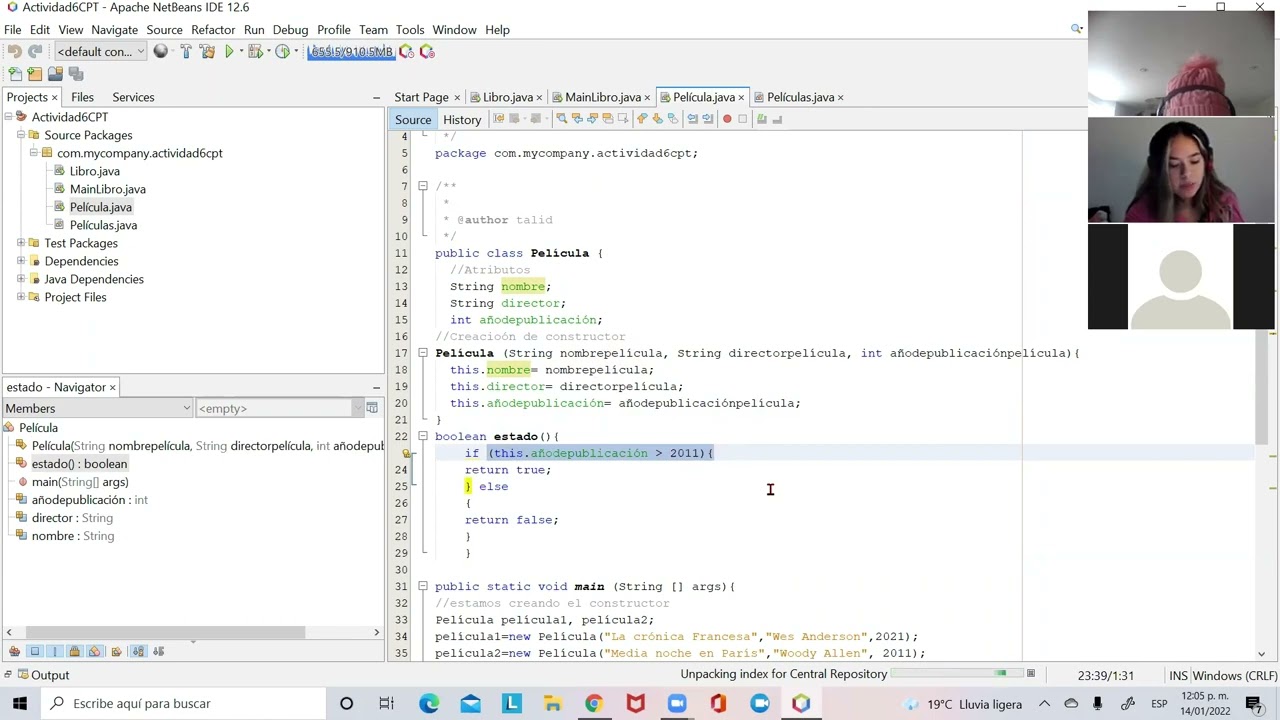
Task: Switch to the MainLibro.java tab
Action: (x=602, y=97)
